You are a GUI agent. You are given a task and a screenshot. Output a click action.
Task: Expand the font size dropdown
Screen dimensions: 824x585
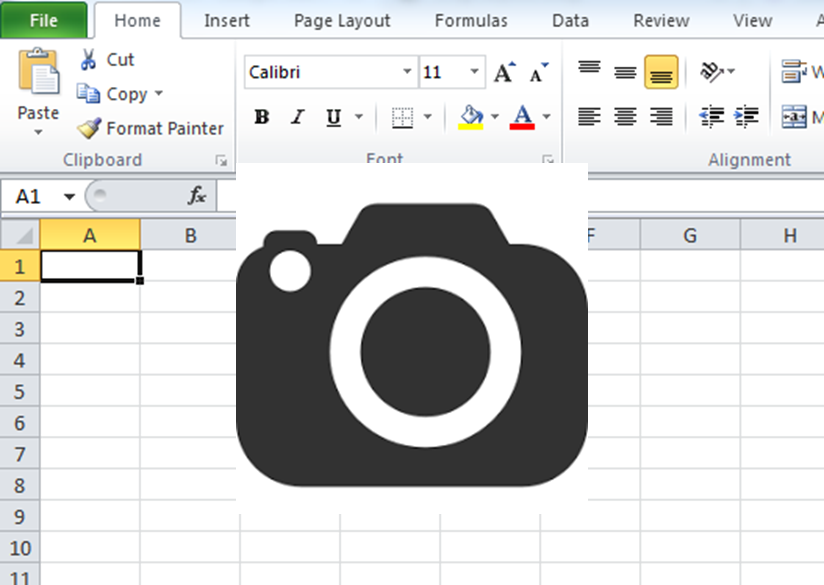point(475,72)
